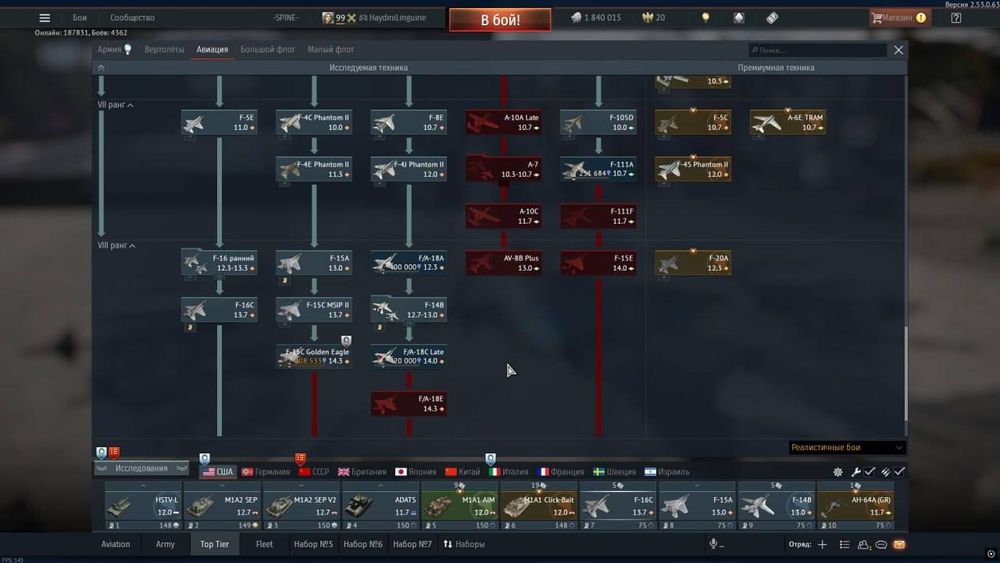Select the F-4J Phantom II card

tap(409, 169)
